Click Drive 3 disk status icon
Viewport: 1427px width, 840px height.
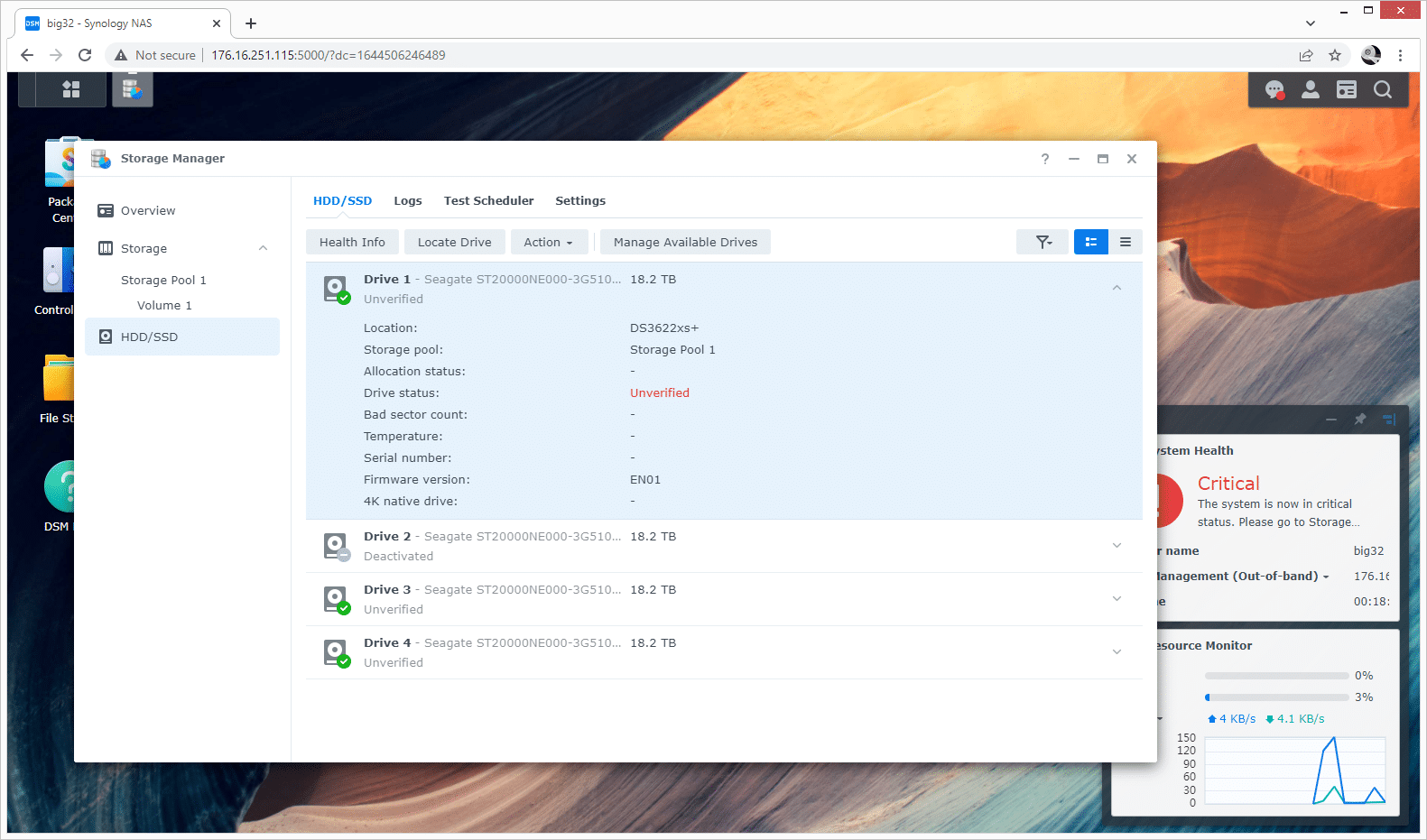[x=336, y=600]
